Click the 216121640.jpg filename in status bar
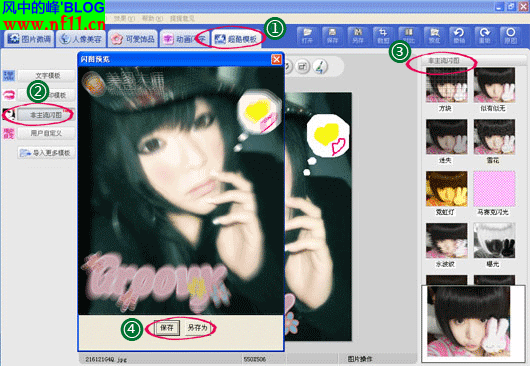Screen dimensions: 530x366 [x=106, y=359]
